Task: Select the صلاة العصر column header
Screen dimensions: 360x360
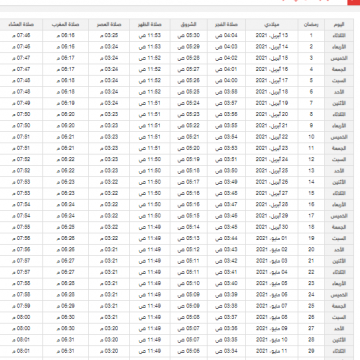Action: coord(109,24)
